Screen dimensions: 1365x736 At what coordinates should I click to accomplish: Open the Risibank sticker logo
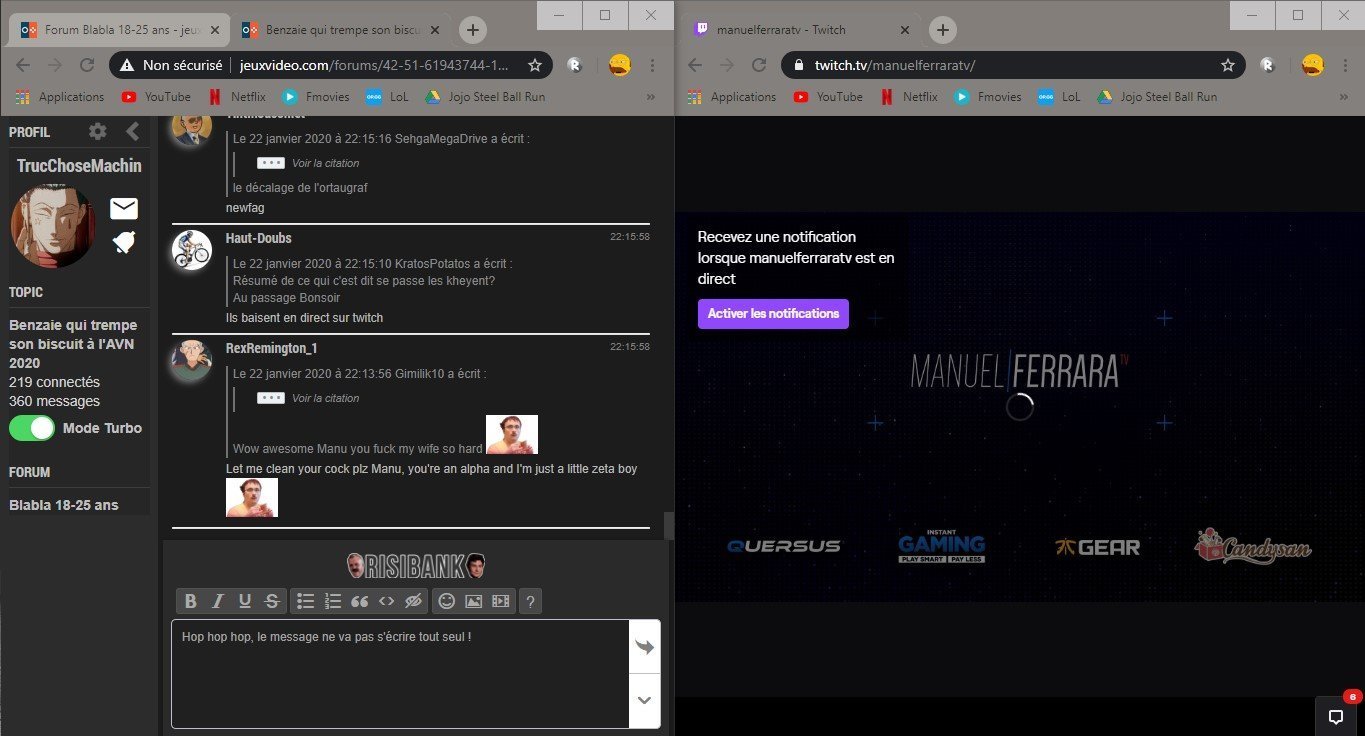pos(416,566)
